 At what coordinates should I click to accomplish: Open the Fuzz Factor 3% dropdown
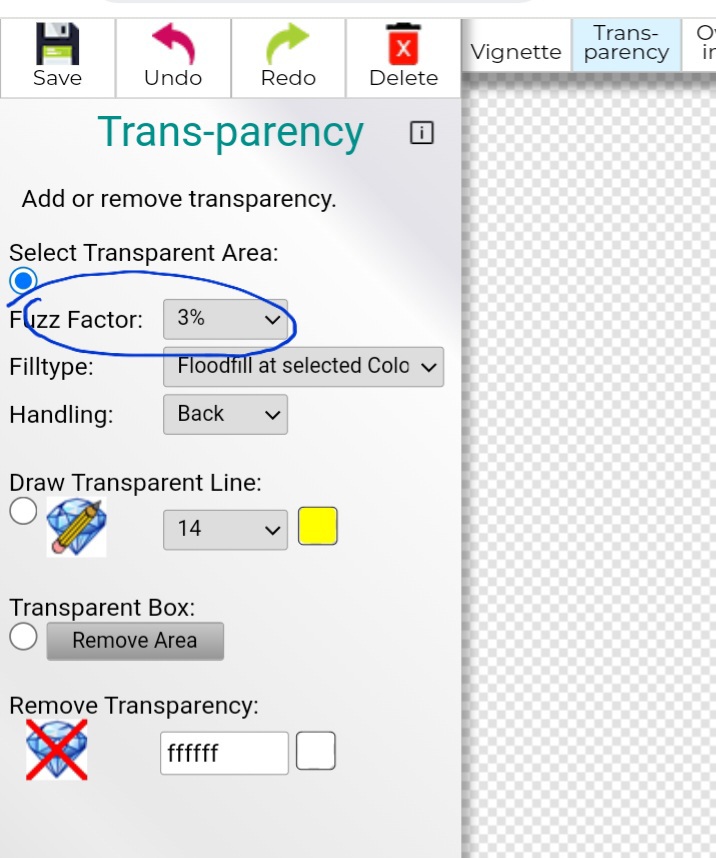point(226,319)
